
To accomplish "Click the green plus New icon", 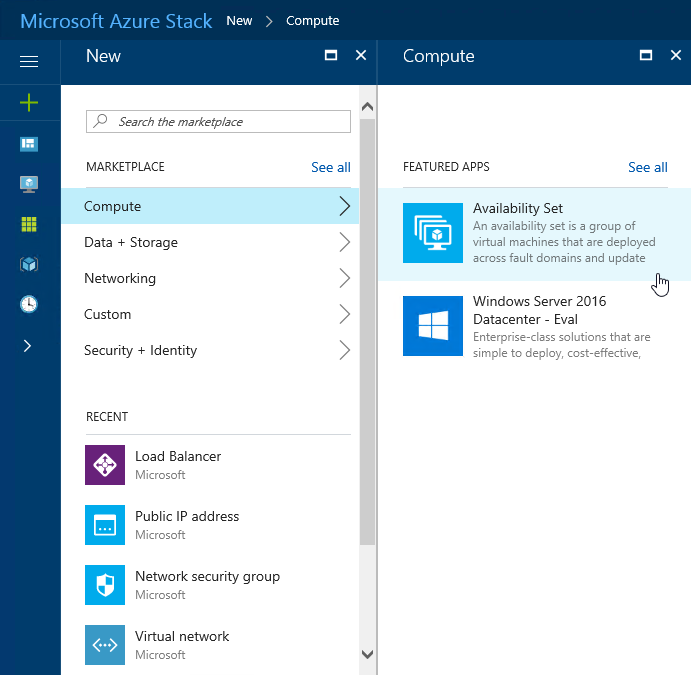I will pos(29,103).
